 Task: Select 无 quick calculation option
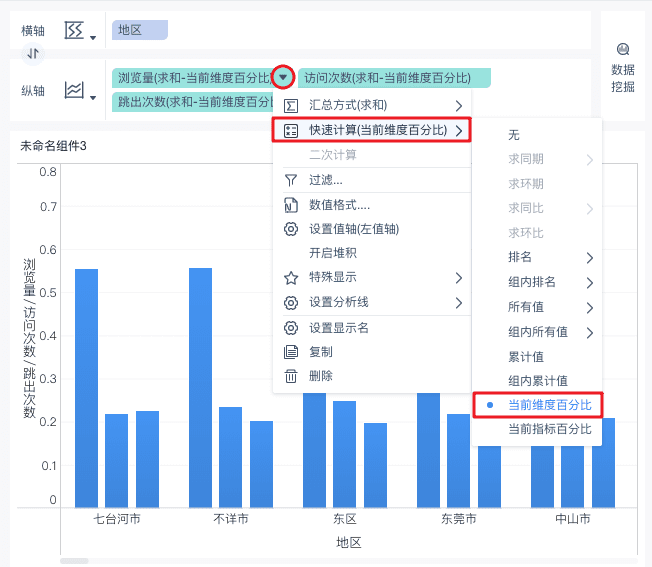click(x=514, y=135)
